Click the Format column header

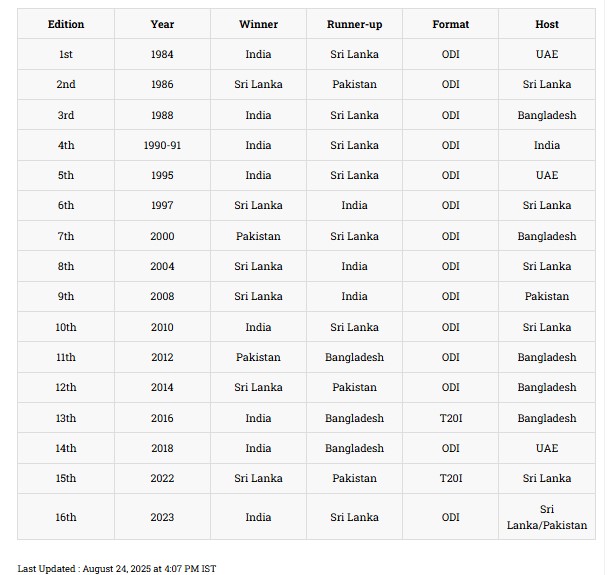click(450, 24)
